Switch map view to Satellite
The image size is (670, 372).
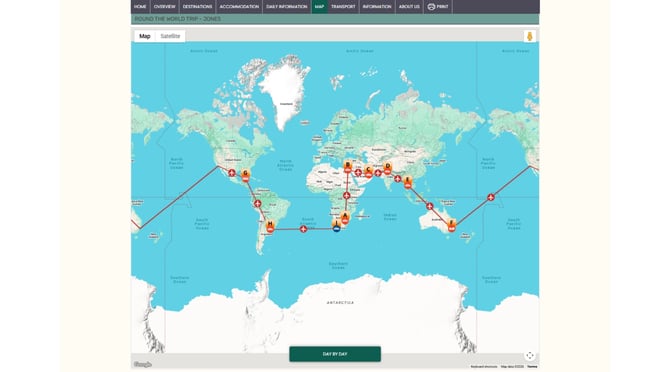(x=170, y=36)
